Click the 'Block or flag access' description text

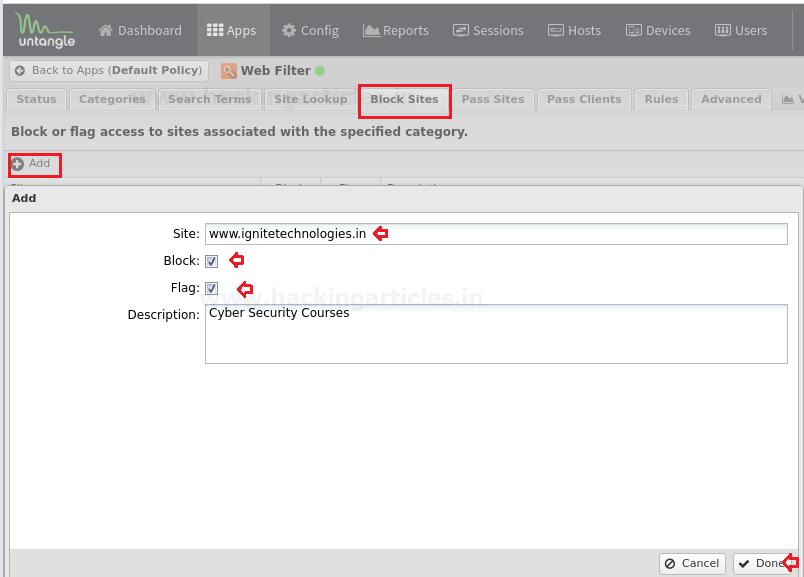point(239,132)
